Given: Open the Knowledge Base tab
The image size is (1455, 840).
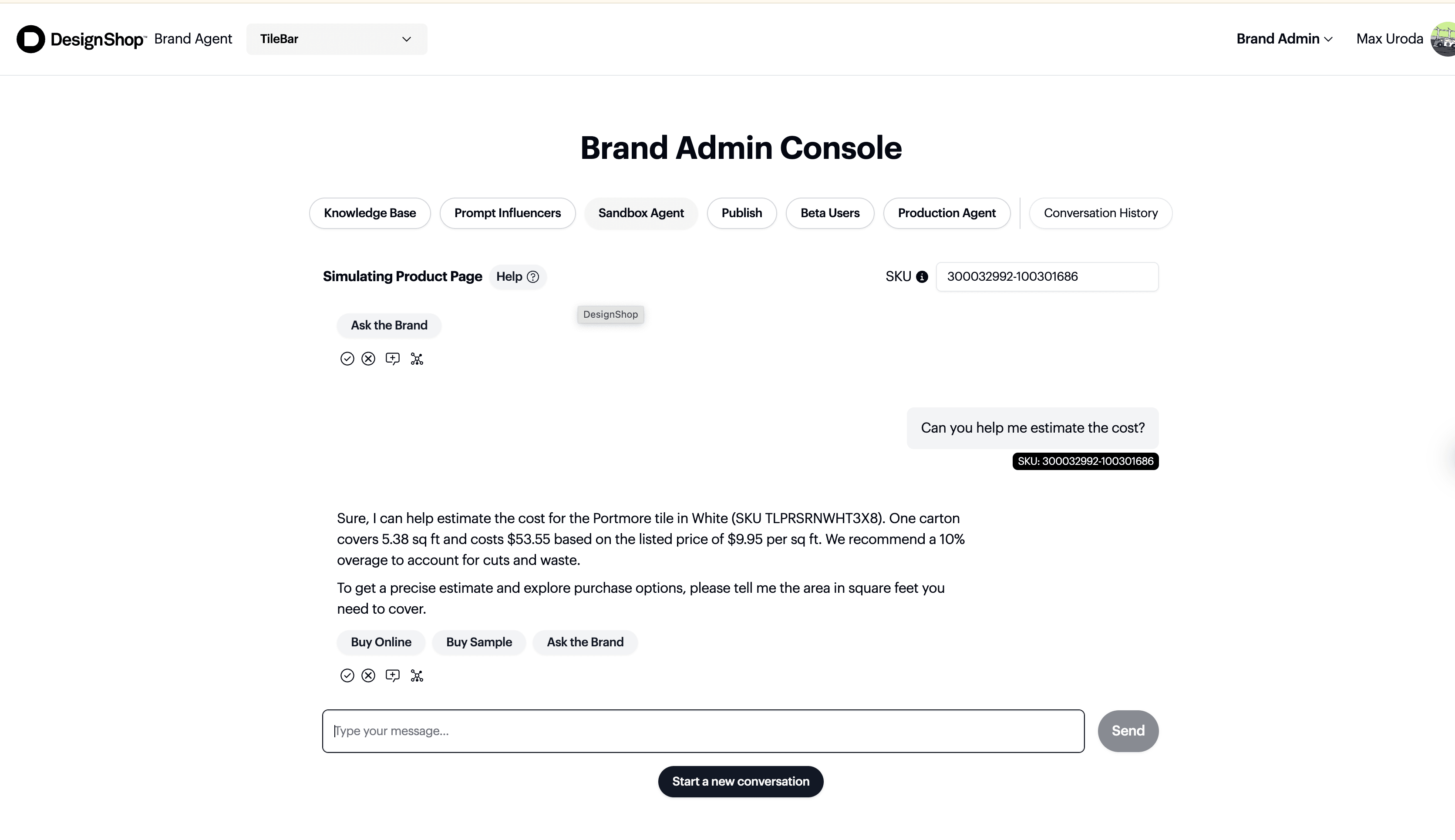Looking at the screenshot, I should pyautogui.click(x=369, y=213).
